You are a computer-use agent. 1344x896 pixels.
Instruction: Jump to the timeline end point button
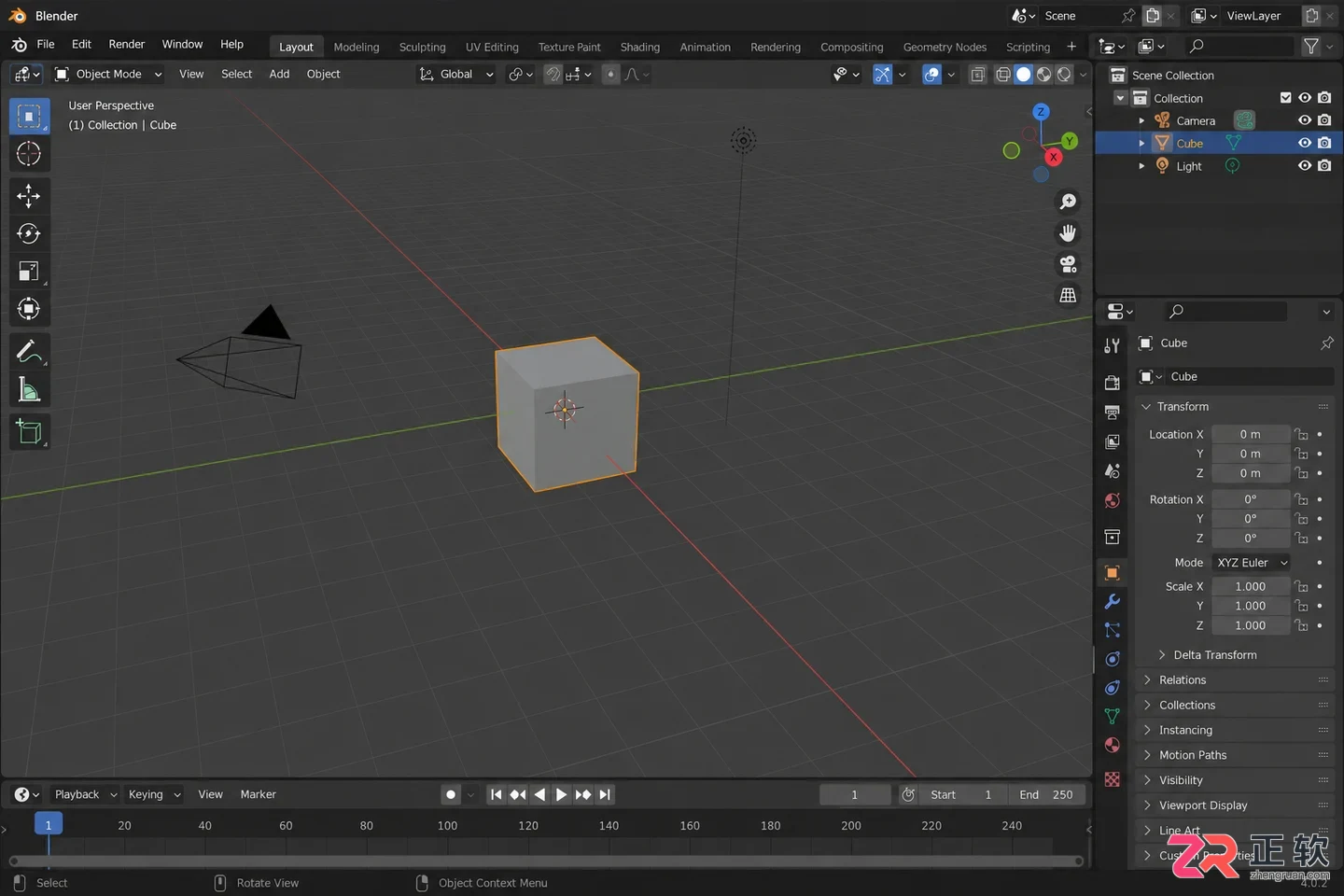(605, 794)
